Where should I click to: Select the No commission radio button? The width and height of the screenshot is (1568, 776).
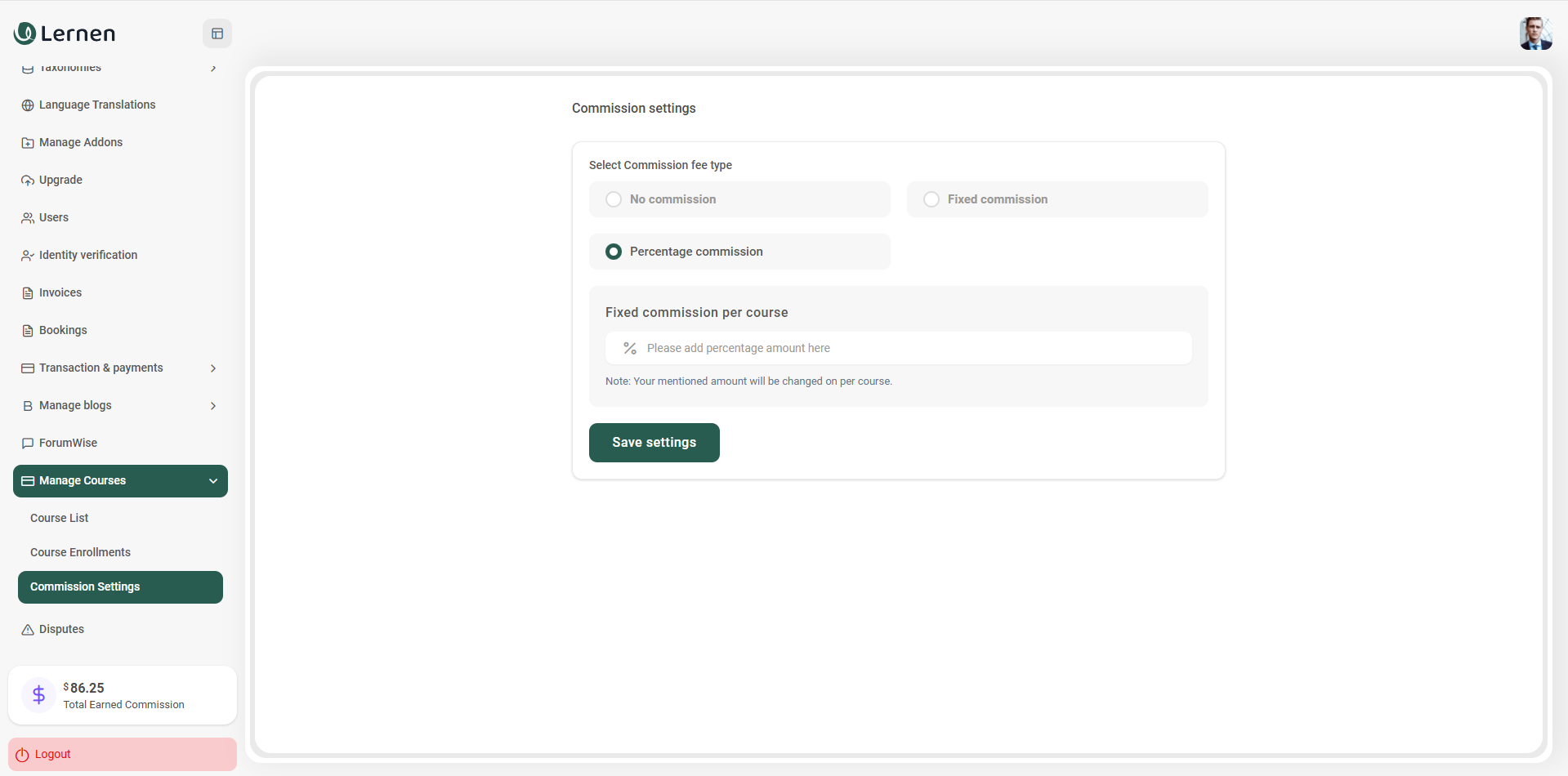pos(614,199)
